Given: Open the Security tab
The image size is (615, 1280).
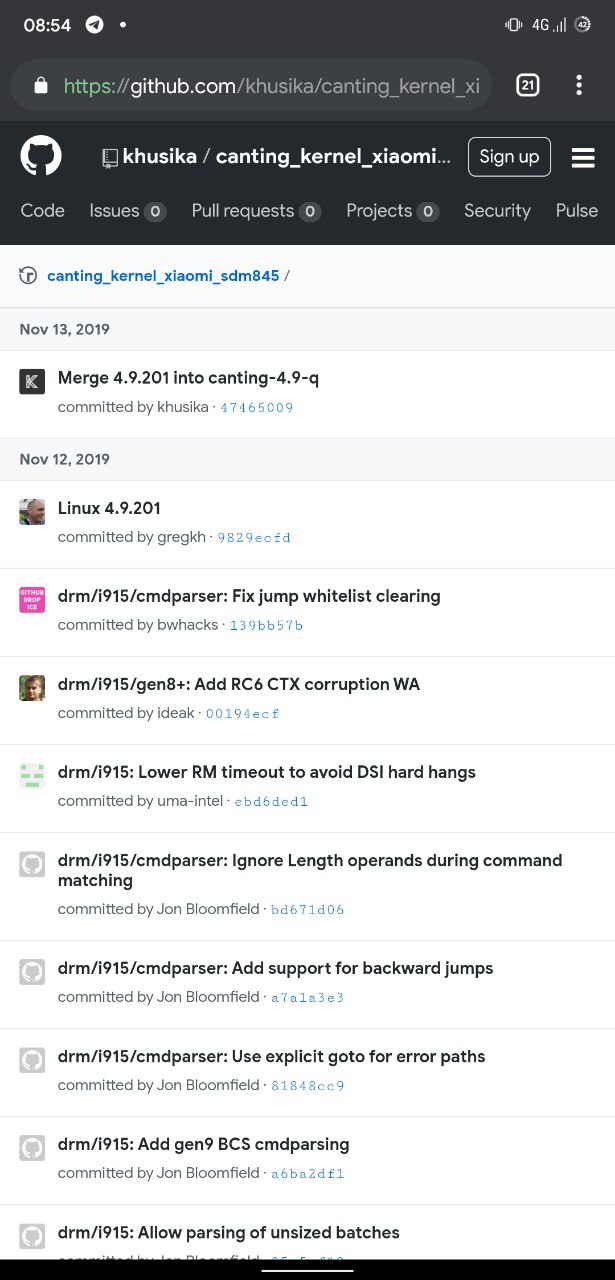Looking at the screenshot, I should (497, 211).
